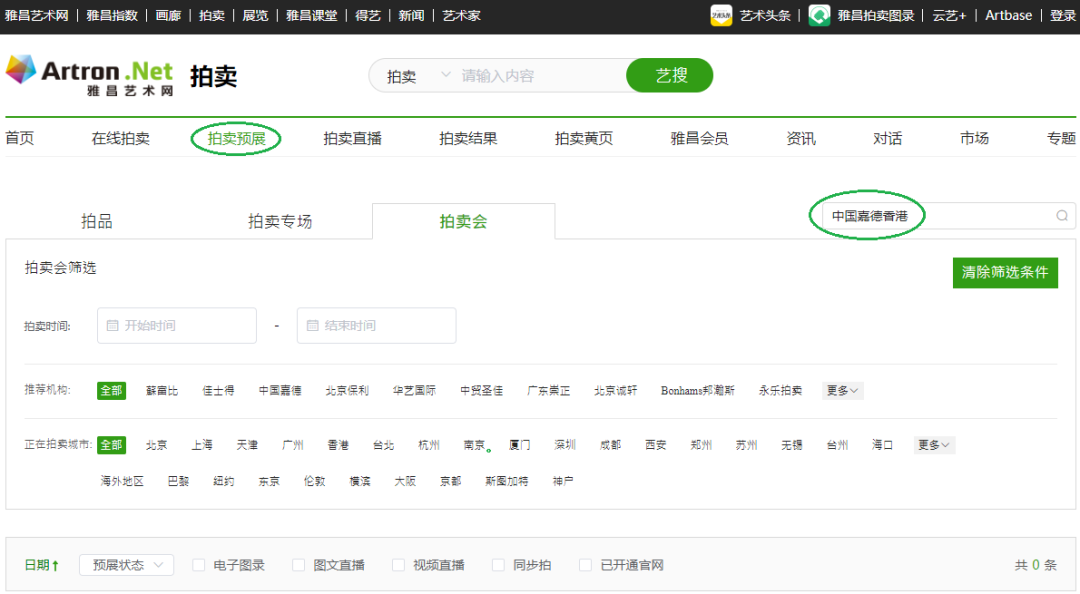Check the 已开通官网 checkbox
This screenshot has height=594, width=1080.
coord(585,565)
